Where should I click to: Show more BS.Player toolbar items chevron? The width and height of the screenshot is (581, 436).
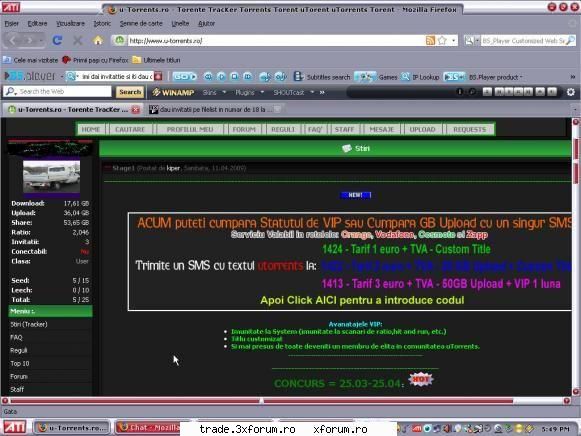click(x=572, y=77)
